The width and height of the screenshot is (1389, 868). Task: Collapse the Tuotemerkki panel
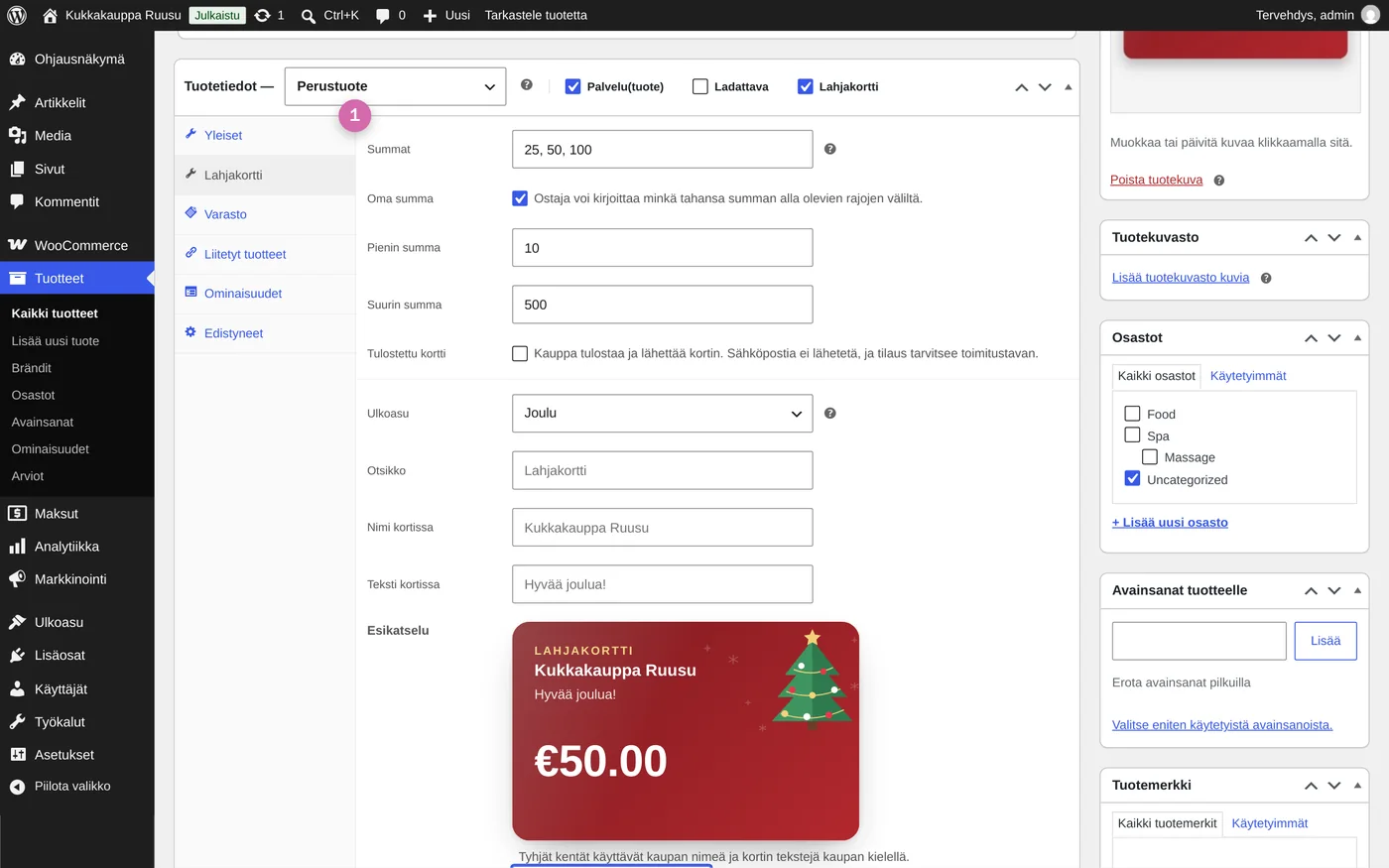click(1358, 785)
